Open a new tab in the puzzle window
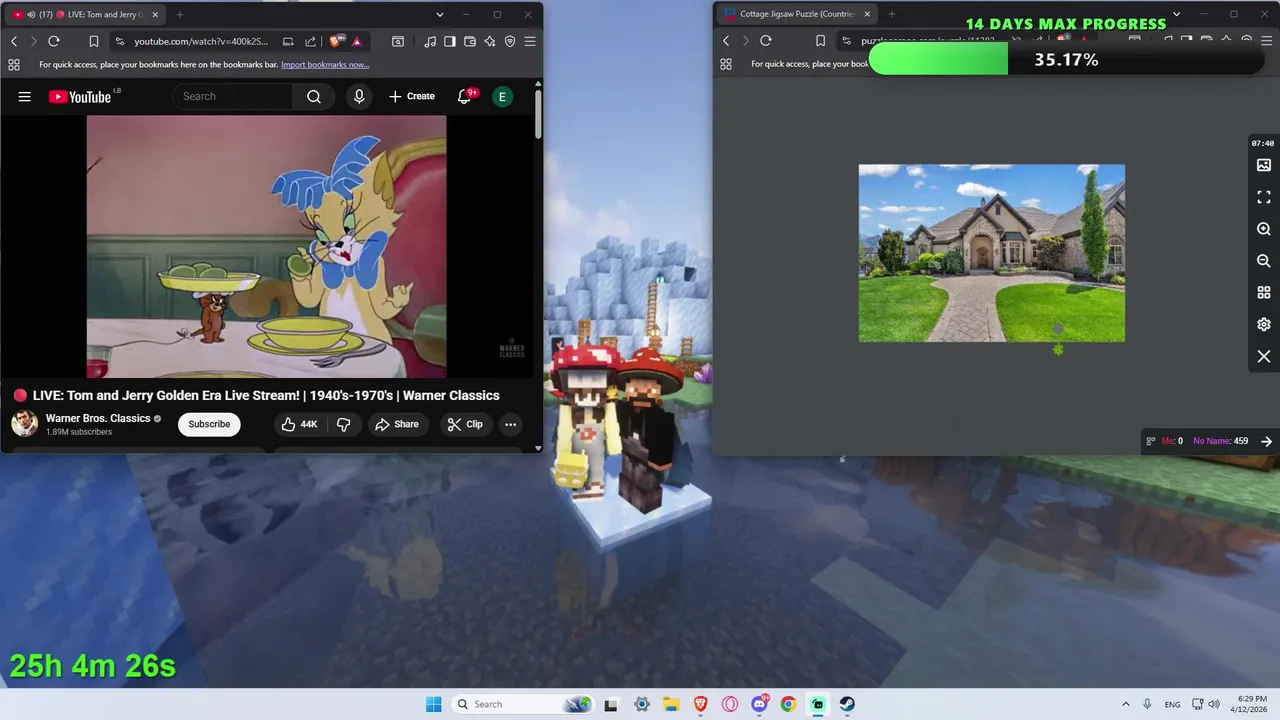Viewport: 1280px width, 720px height. (891, 14)
